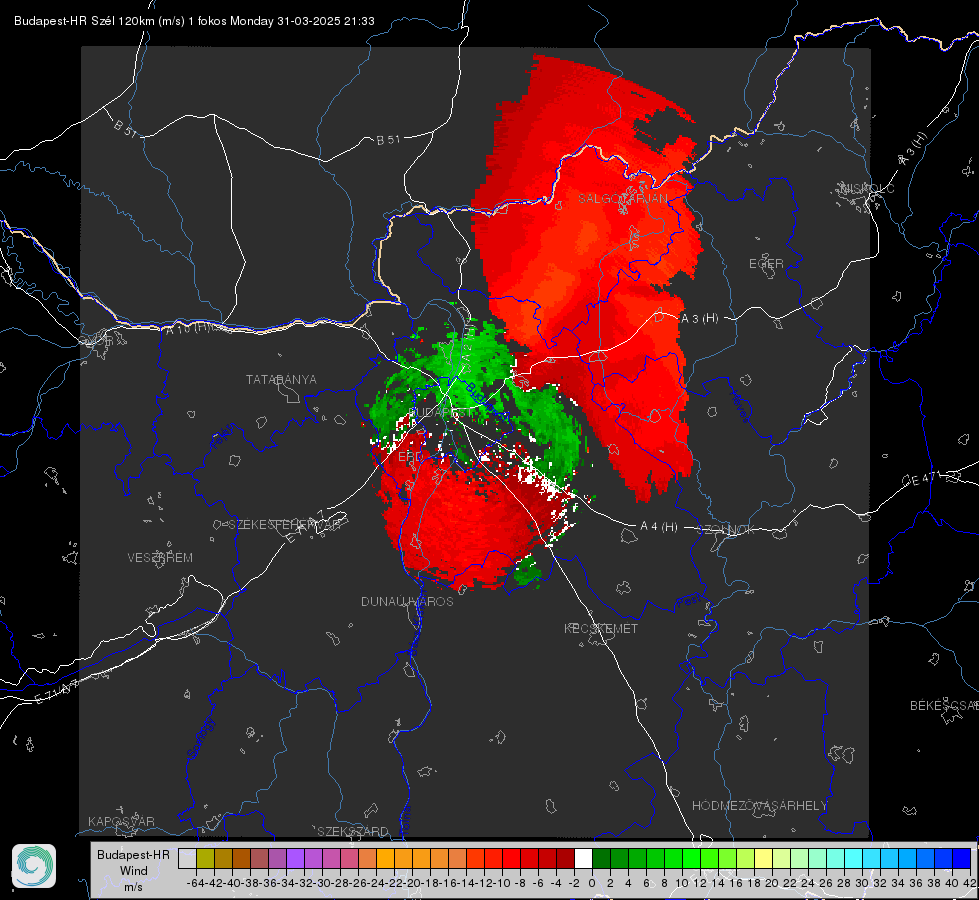Click the olive swatch above -64 label
979x900 pixels.
(x=205, y=858)
